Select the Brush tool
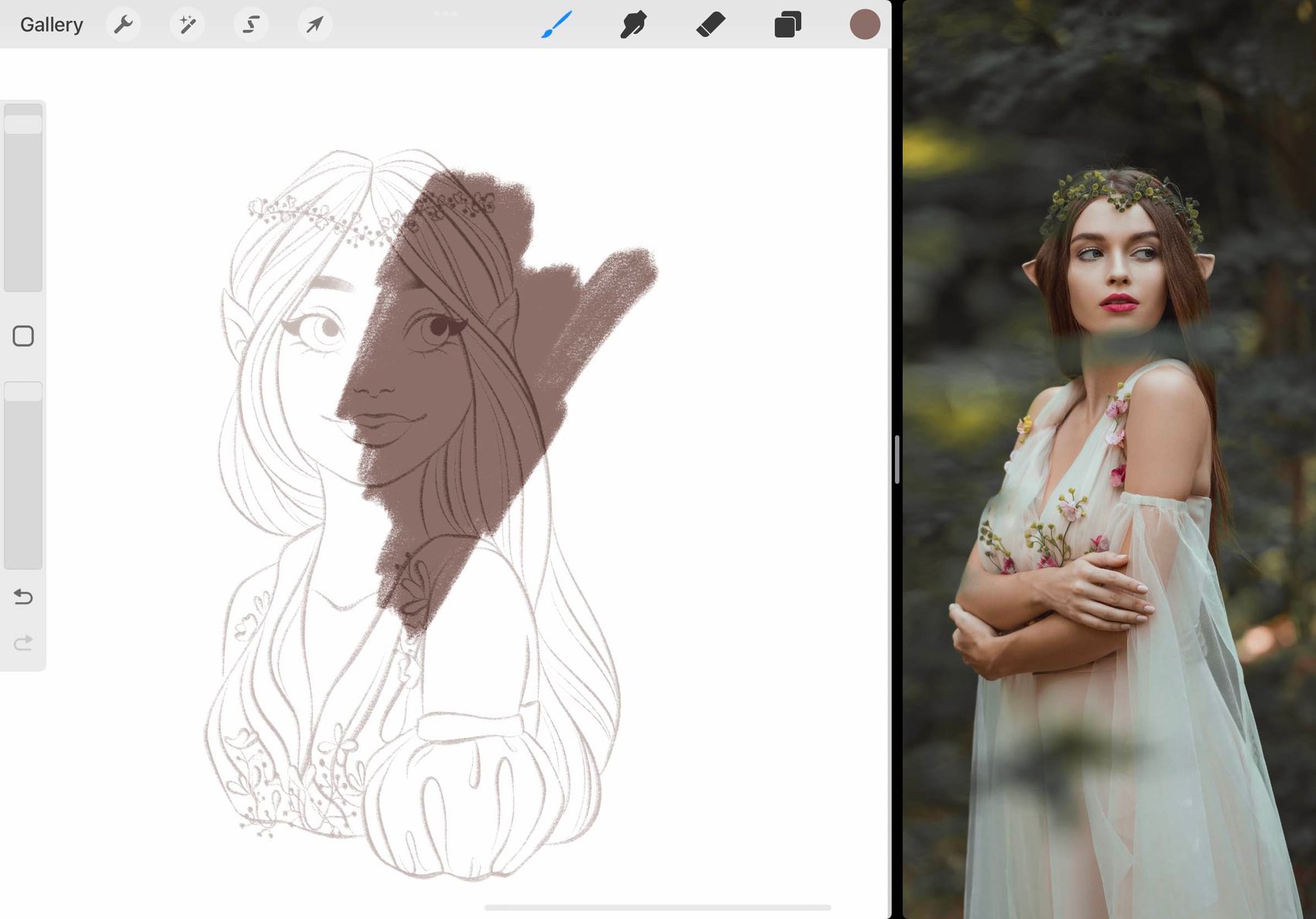Image resolution: width=1316 pixels, height=919 pixels. point(557,25)
